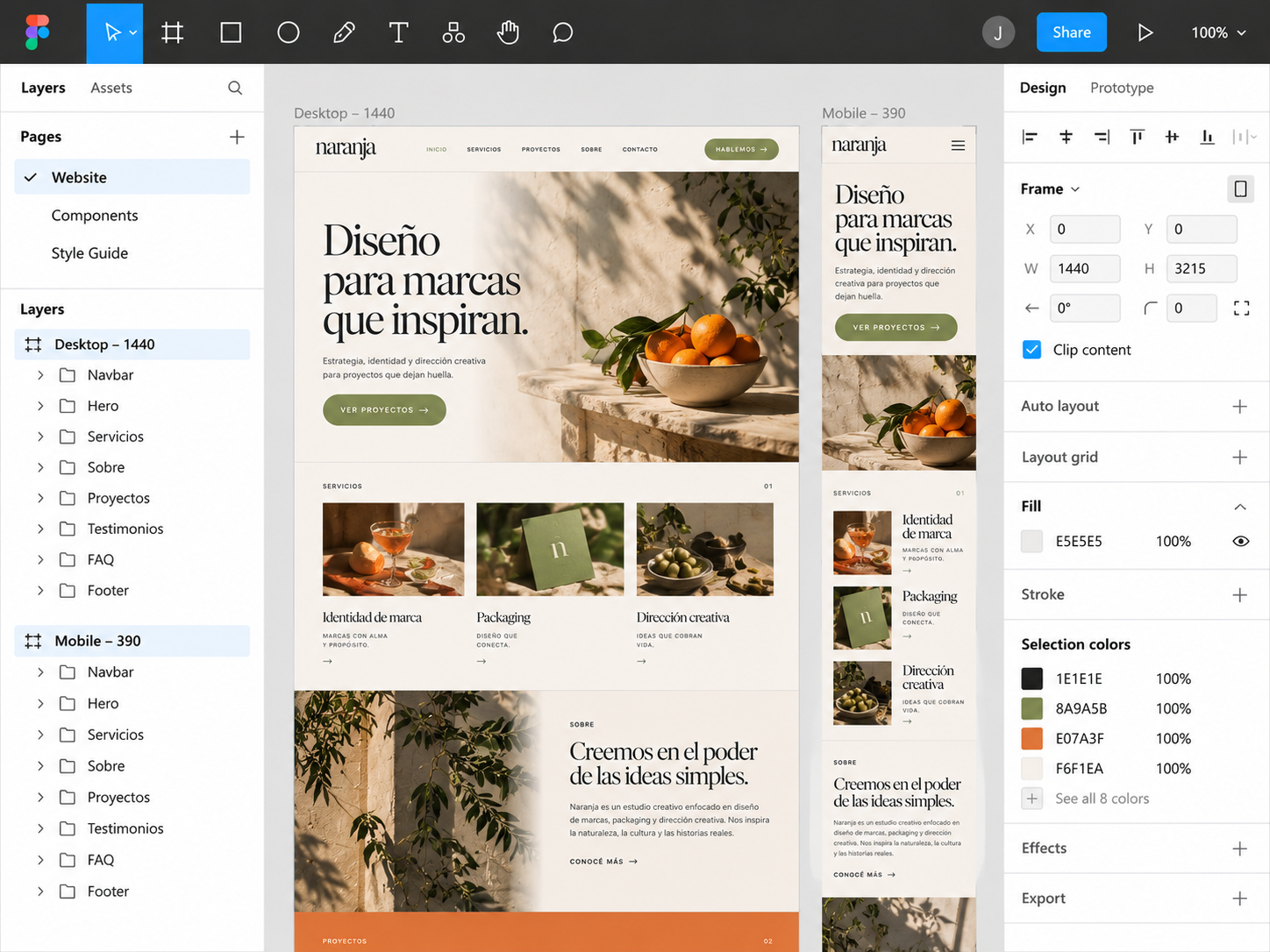Align left in the Design panel

(x=1030, y=137)
